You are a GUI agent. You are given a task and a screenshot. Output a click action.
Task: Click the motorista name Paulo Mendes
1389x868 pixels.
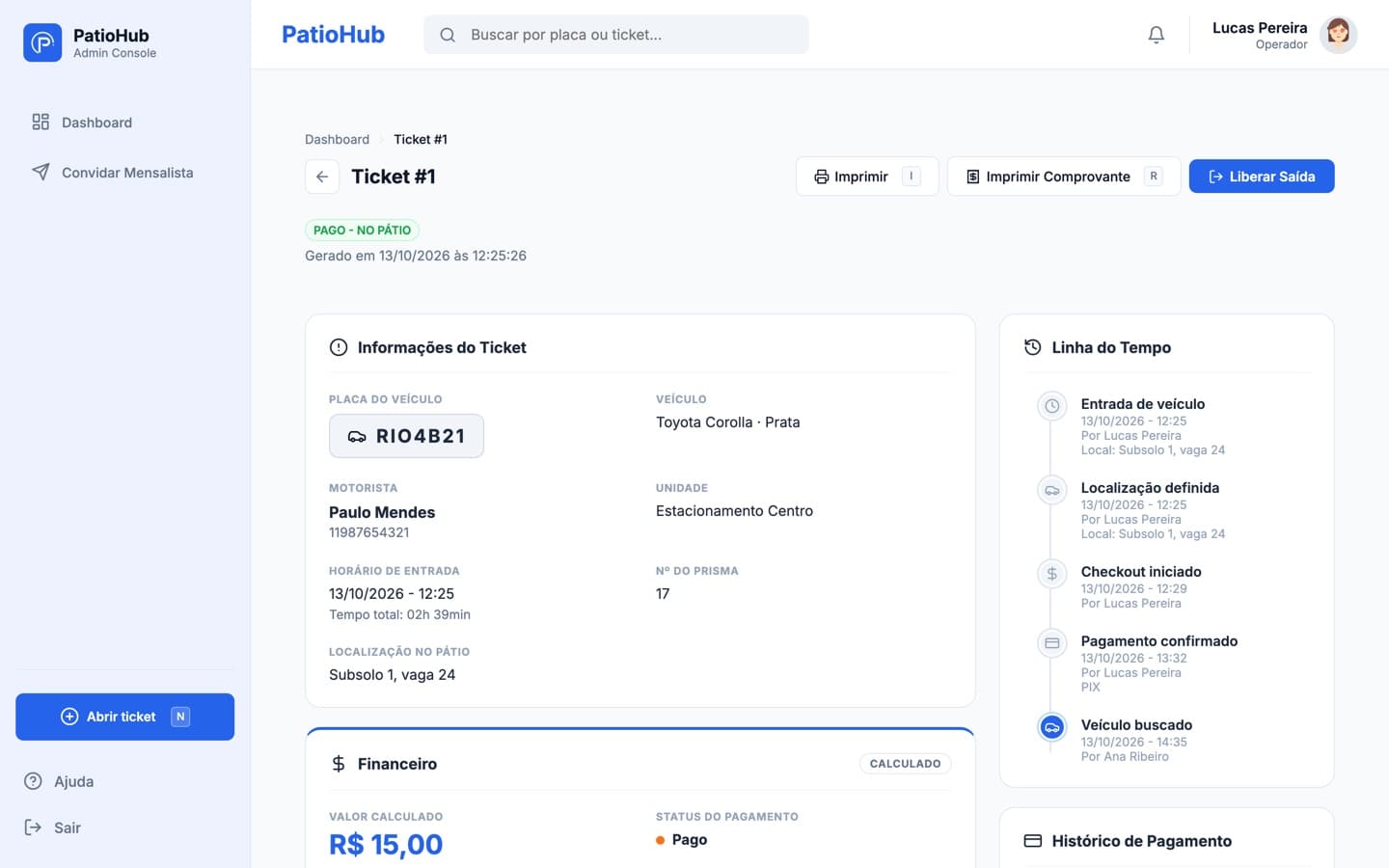click(x=382, y=512)
